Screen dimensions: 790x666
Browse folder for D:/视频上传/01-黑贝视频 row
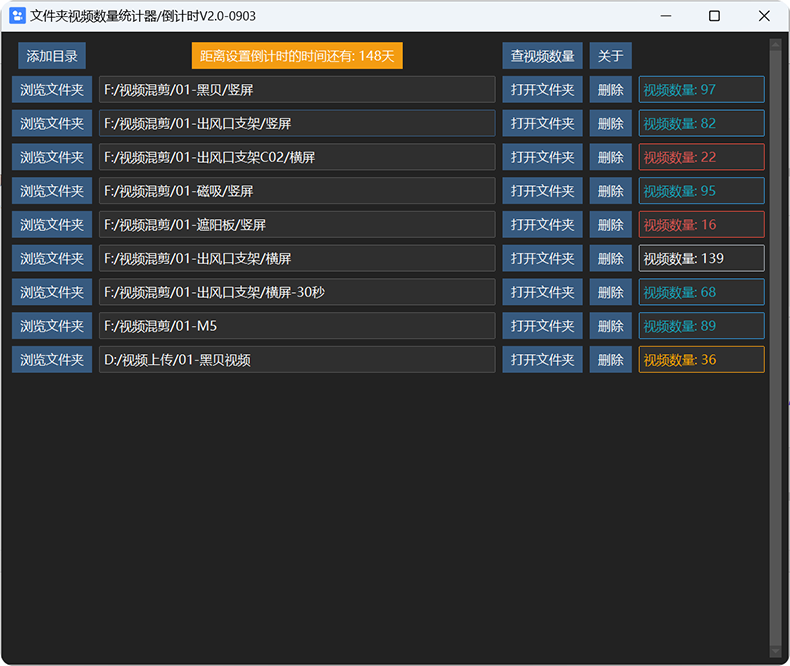click(52, 360)
